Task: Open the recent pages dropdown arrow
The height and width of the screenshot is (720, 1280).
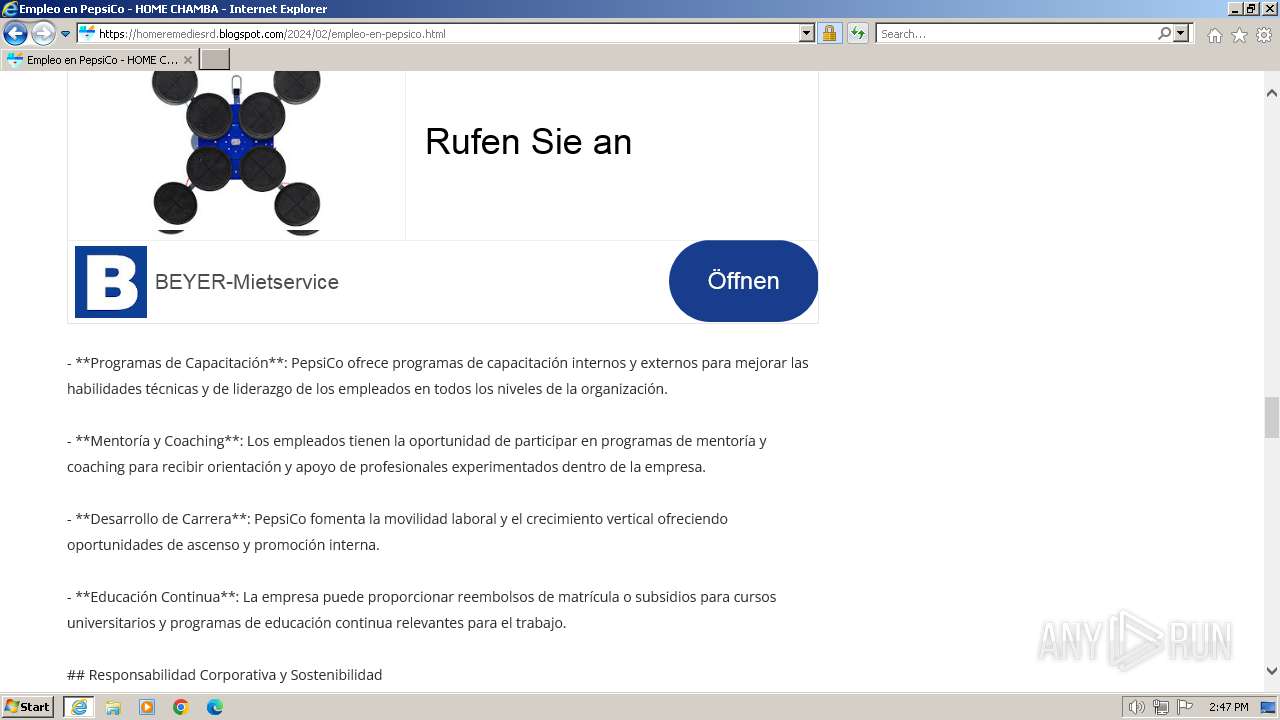Action: [x=66, y=34]
